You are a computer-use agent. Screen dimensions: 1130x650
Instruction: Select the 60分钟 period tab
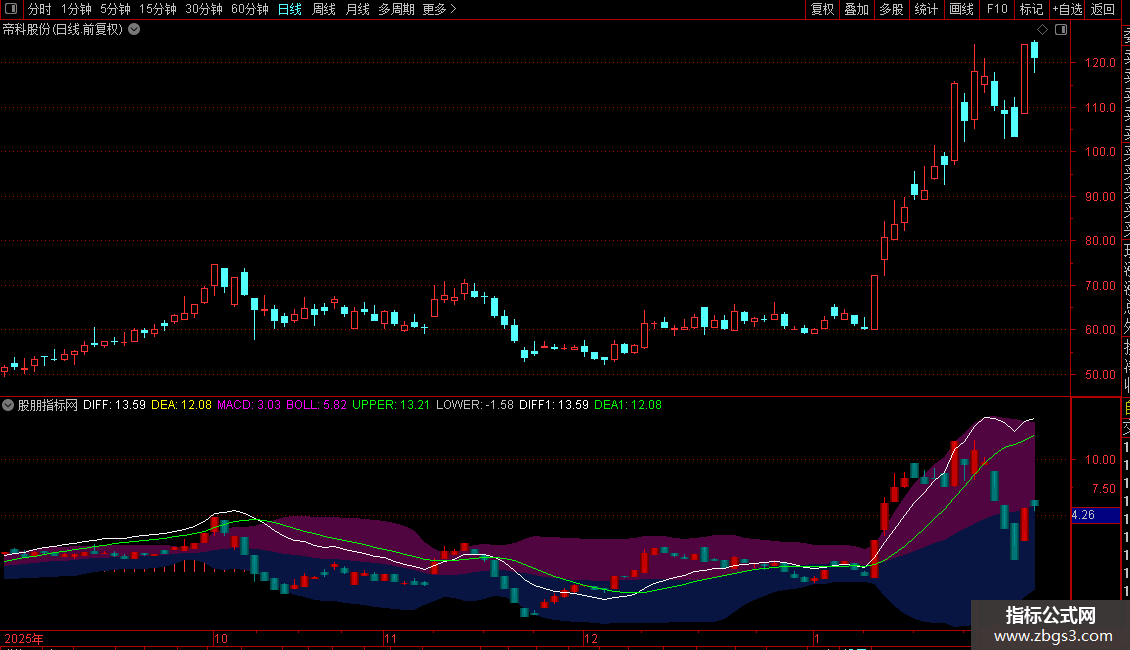click(x=250, y=9)
